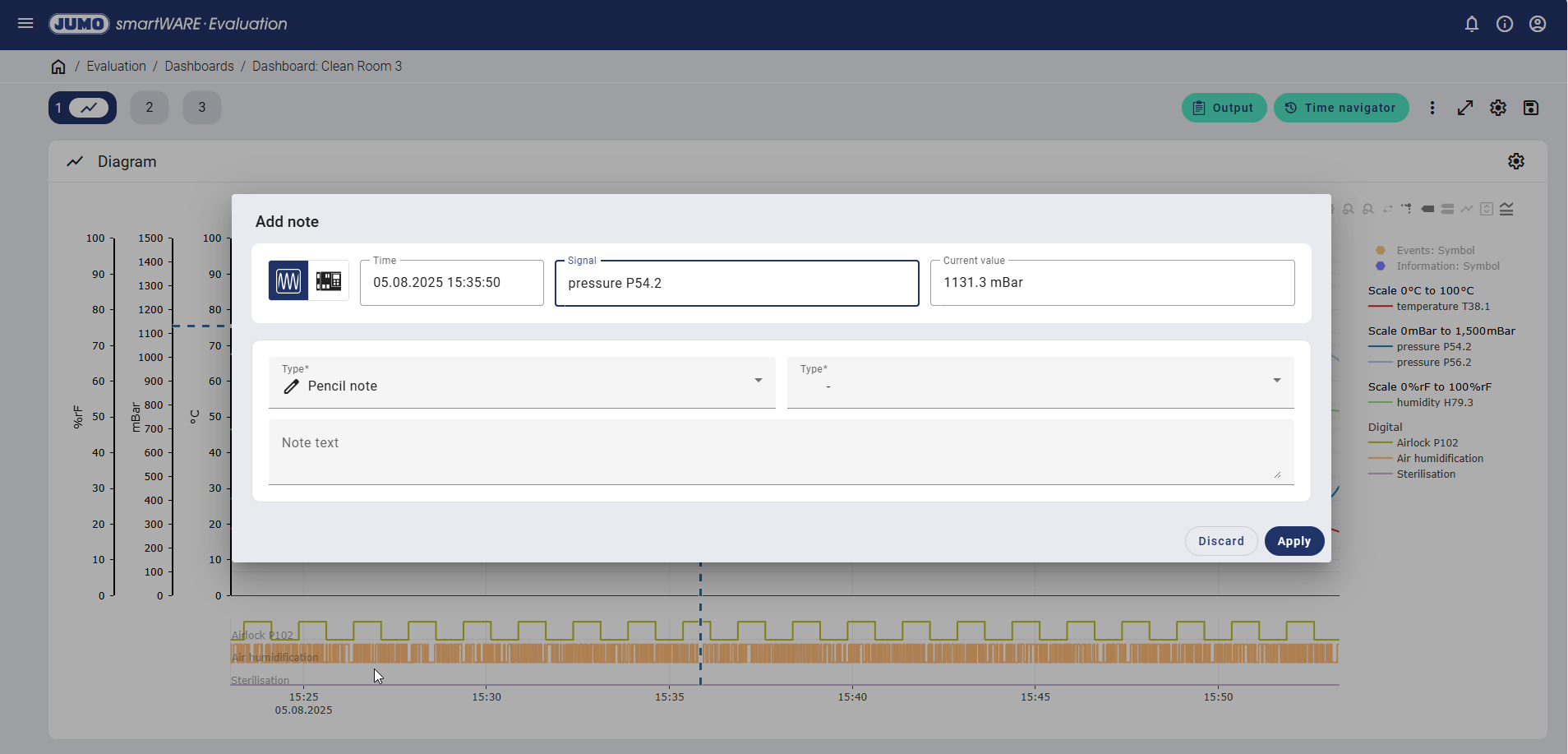Click into the Note text field

[x=781, y=452]
